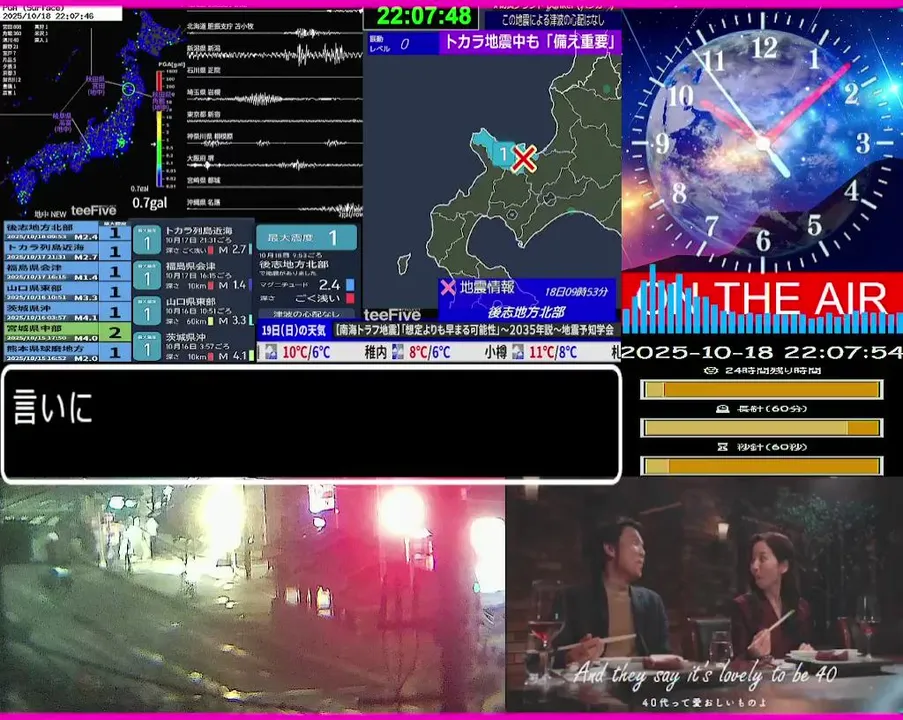The width and height of the screenshot is (903, 720).
Task: Select 福島県会津 M1.4 row in quake list
Action: pyautogui.click(x=67, y=272)
